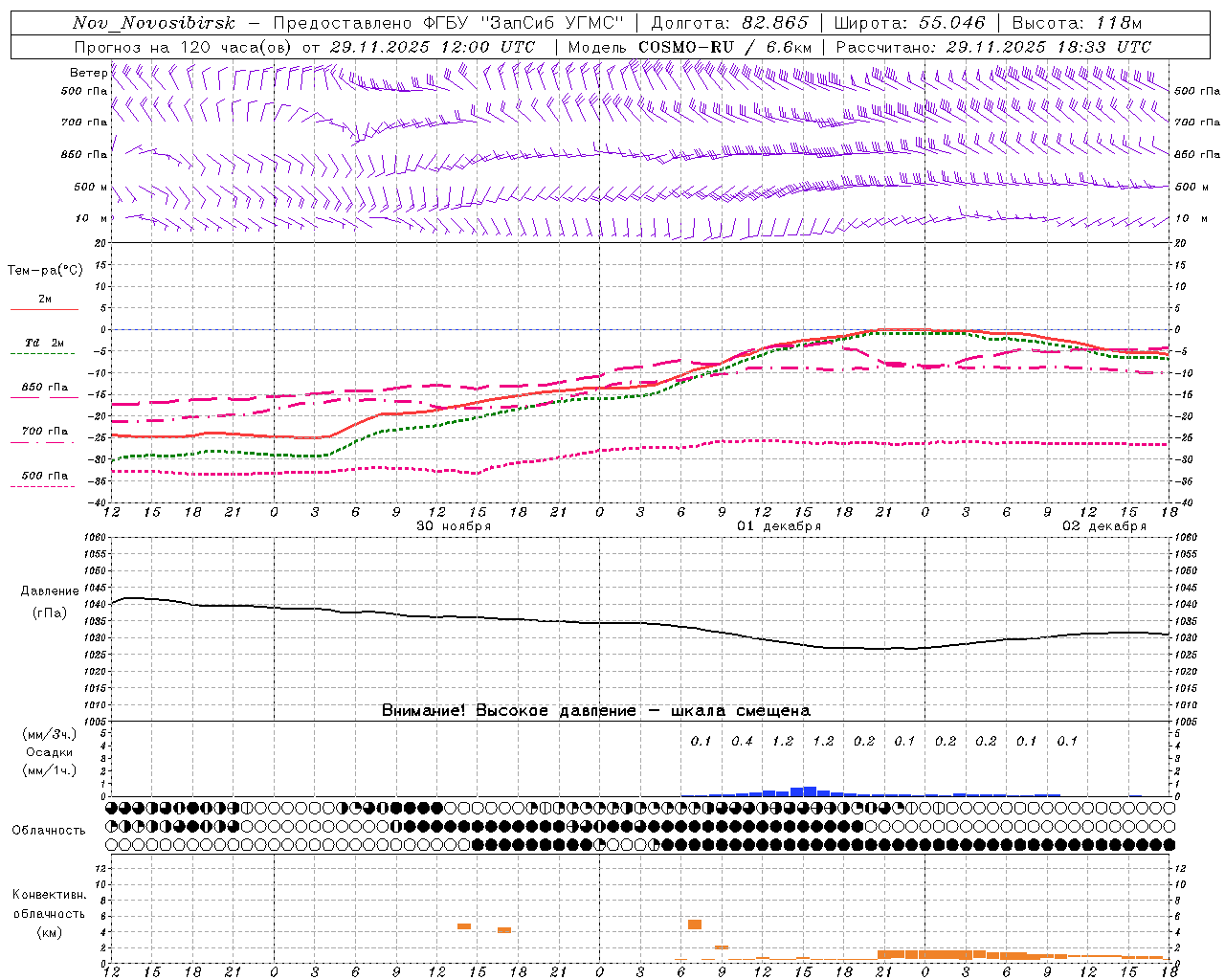Viewport: 1225px width, 980px height.
Task: Click the 'Давление' pressure panel label
Action: coord(50,591)
